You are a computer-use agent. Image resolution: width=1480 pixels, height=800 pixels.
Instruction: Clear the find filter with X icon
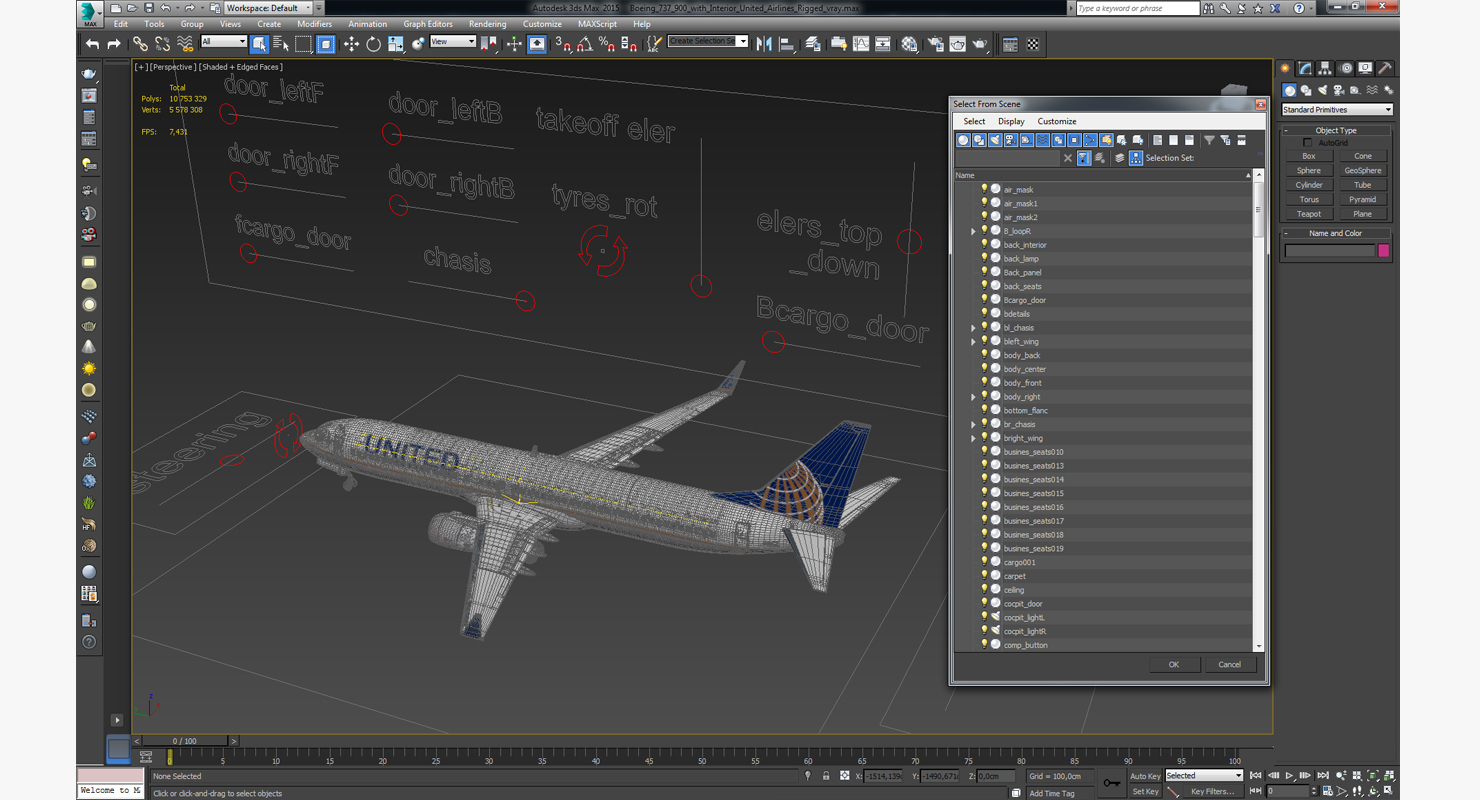1068,158
